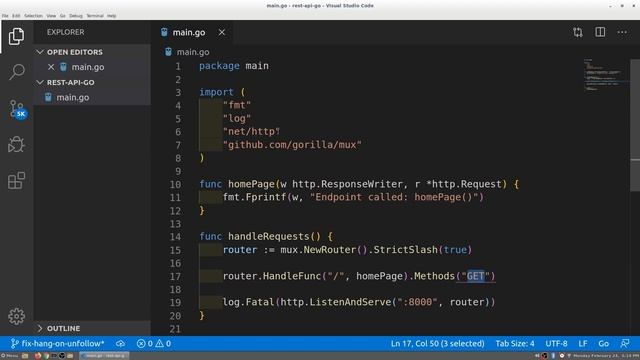Click line number 10 in gutter

point(176,184)
